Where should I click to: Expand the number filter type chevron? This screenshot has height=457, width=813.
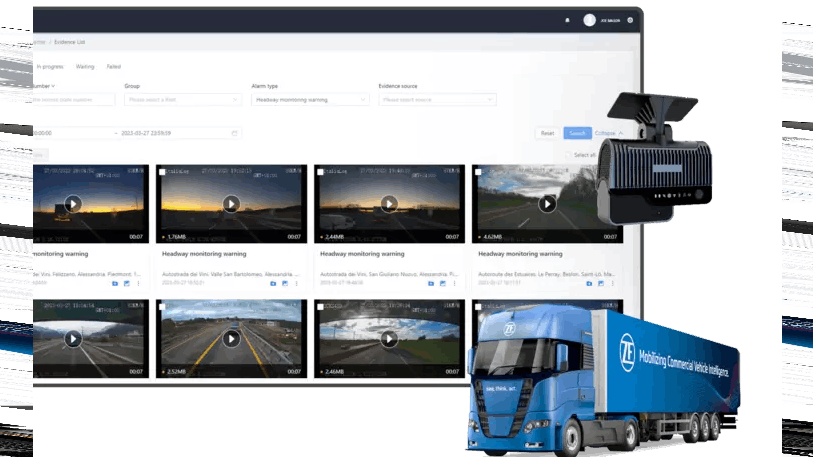point(53,86)
